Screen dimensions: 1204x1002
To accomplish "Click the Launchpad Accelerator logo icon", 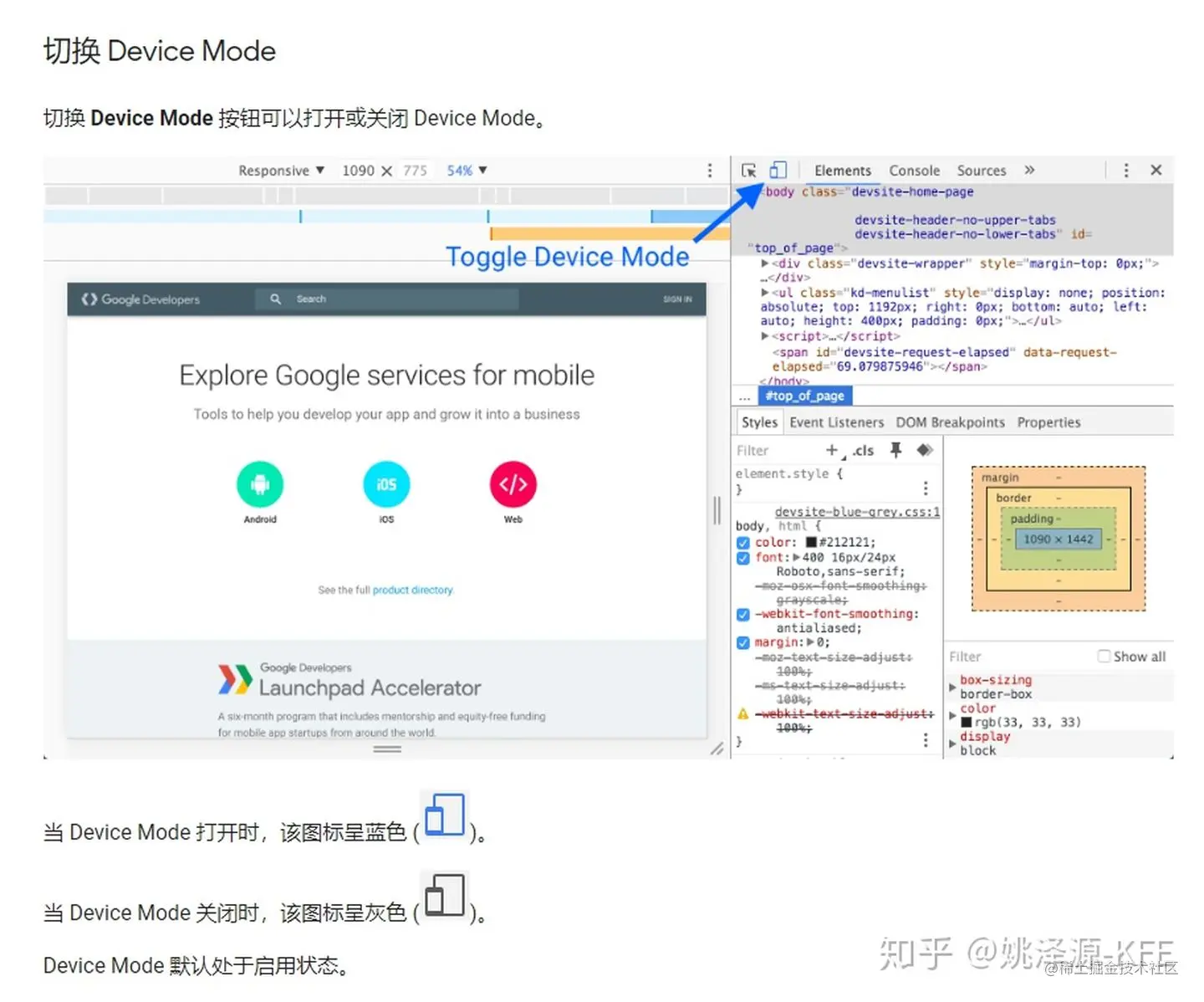I will coord(235,679).
